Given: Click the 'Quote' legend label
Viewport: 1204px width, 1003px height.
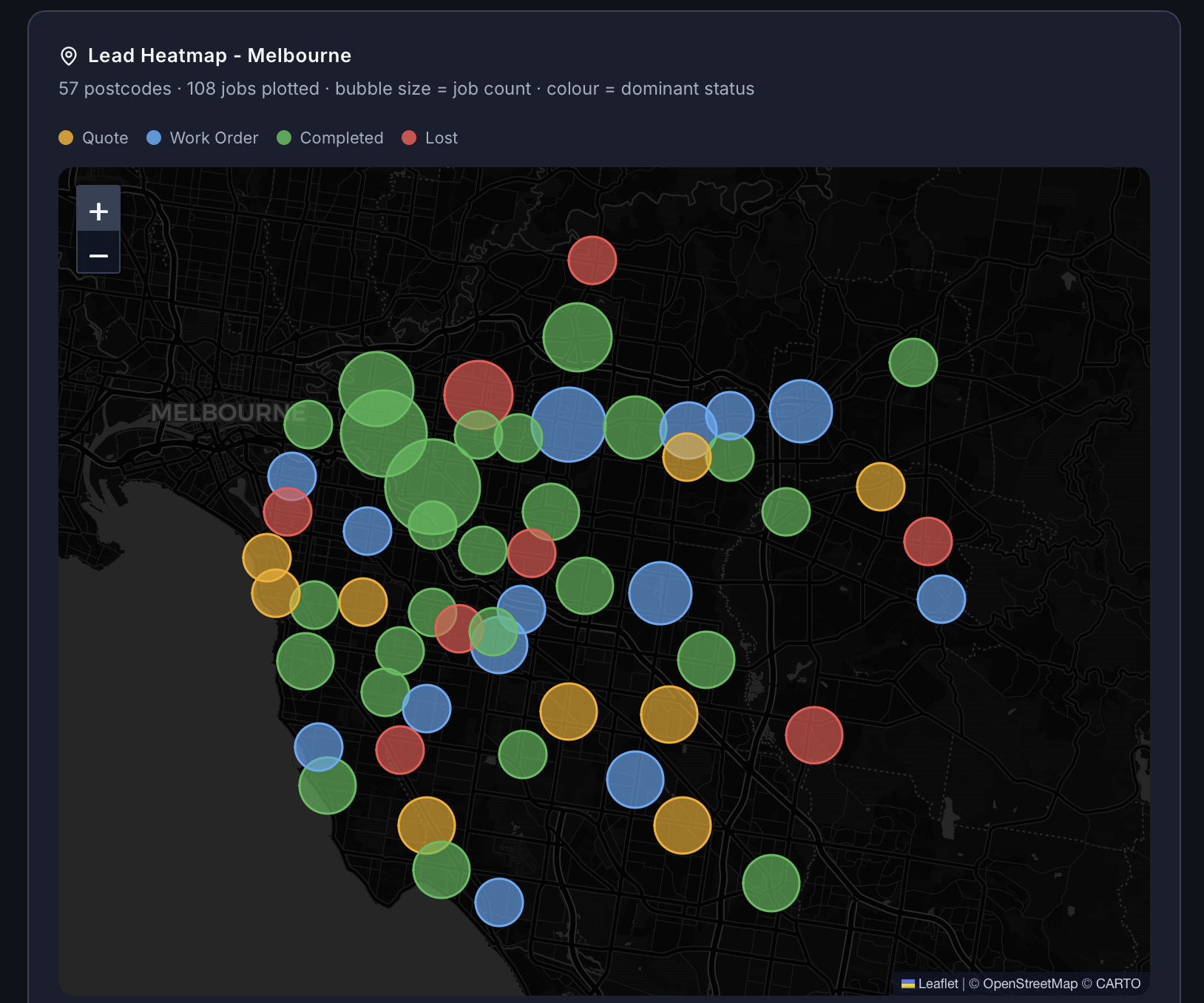Looking at the screenshot, I should [x=105, y=138].
